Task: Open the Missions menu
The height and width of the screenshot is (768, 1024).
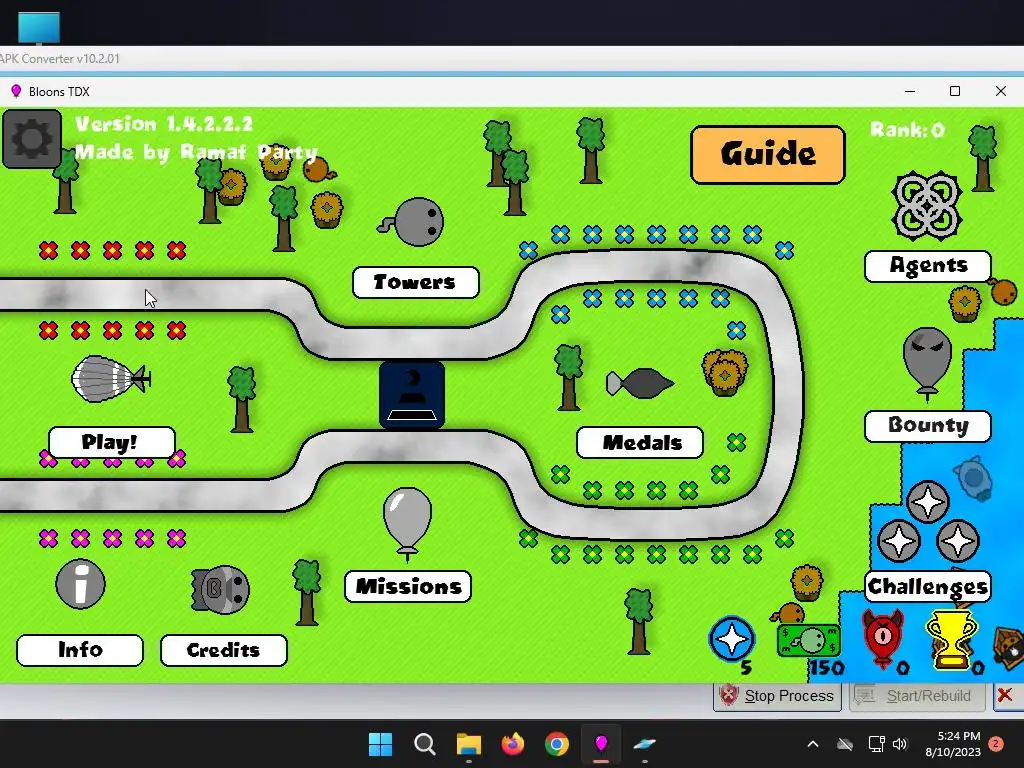Action: 408,586
